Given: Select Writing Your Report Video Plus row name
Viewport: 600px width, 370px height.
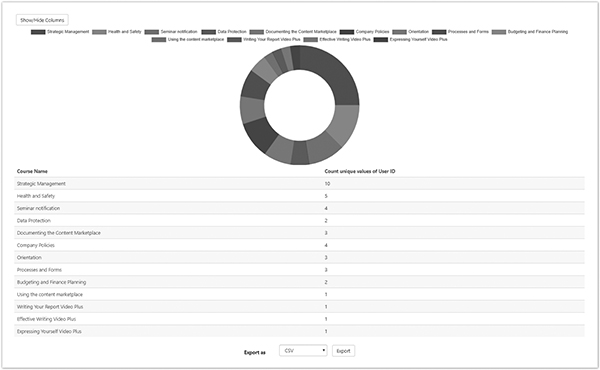Looking at the screenshot, I should point(50,306).
